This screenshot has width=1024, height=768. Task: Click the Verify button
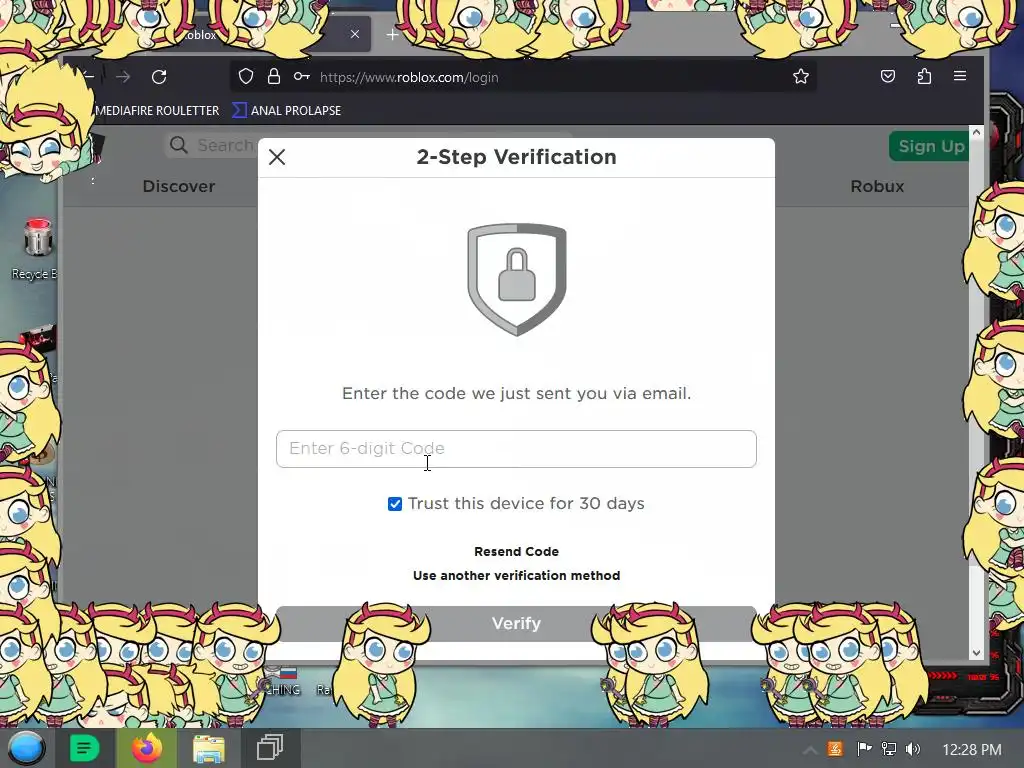(516, 623)
